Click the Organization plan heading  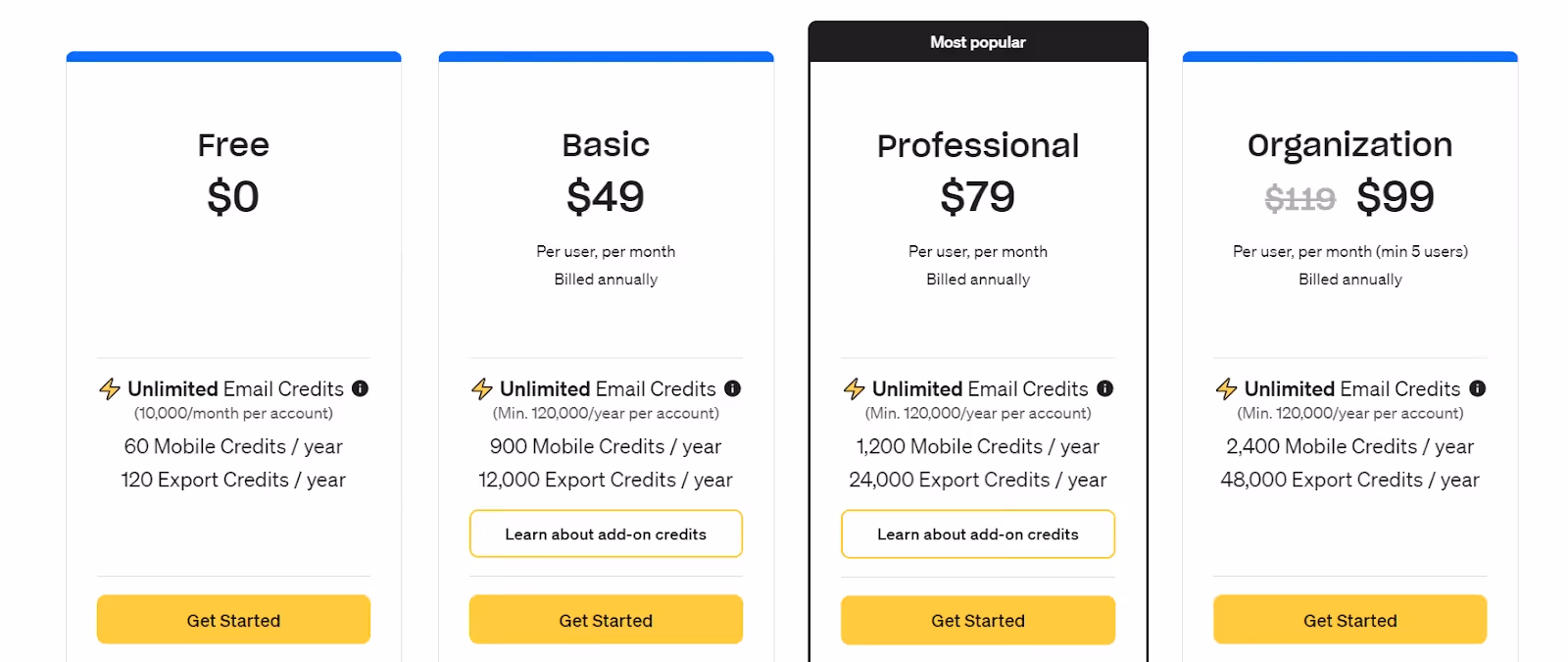click(1349, 144)
